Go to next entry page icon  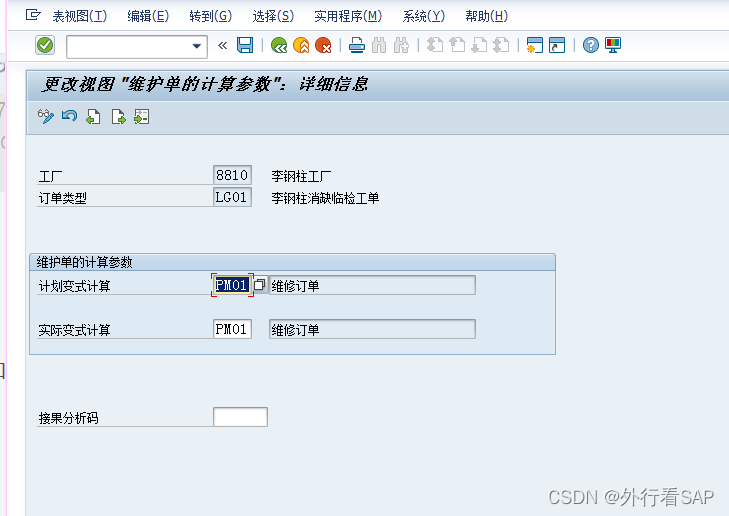(118, 117)
